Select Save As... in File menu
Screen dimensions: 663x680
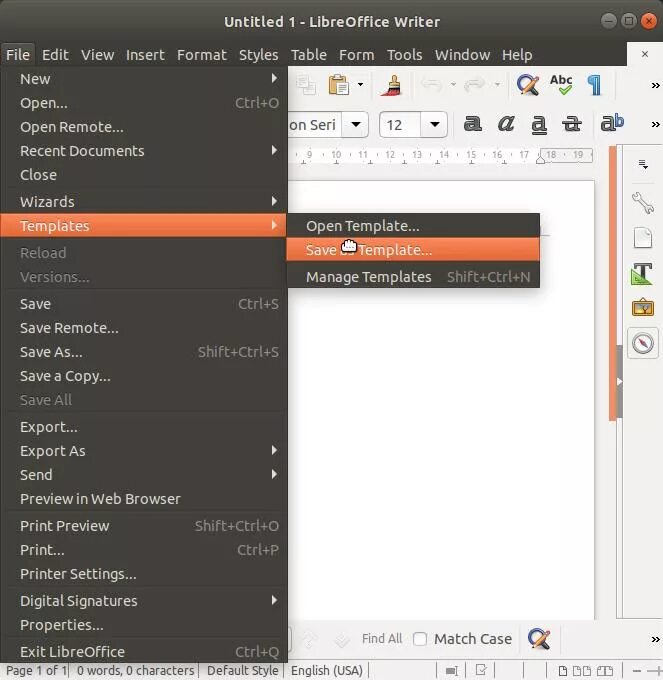point(144,352)
